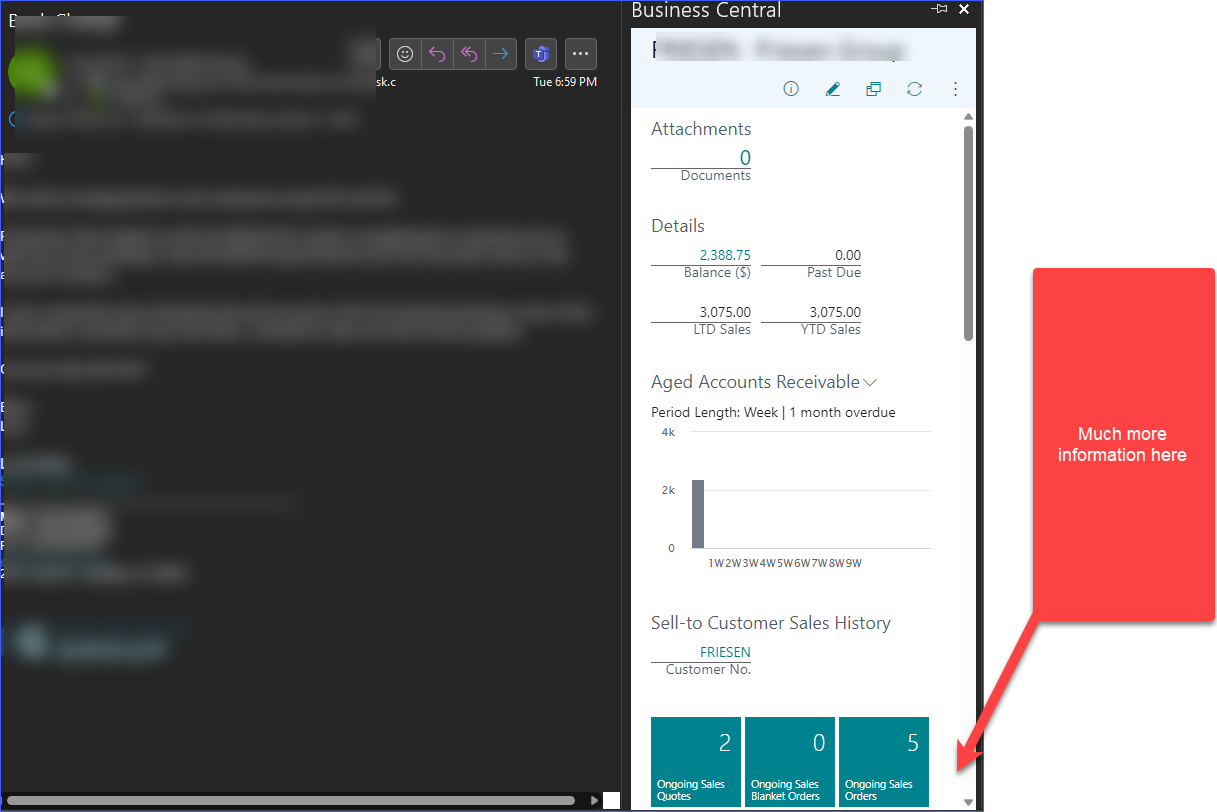This screenshot has height=812, width=1217.
Task: Click the Business Central vertical scrollbar thumb
Action: coord(968,232)
